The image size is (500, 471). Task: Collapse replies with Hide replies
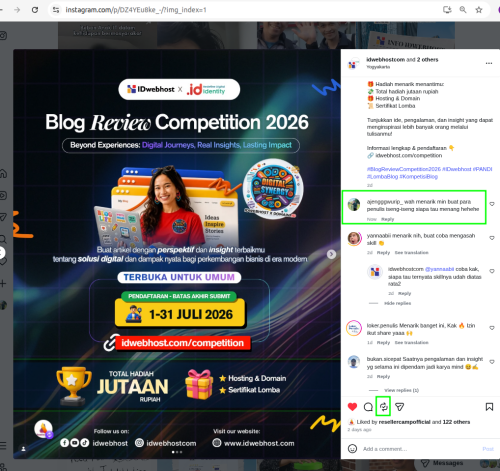click(397, 303)
